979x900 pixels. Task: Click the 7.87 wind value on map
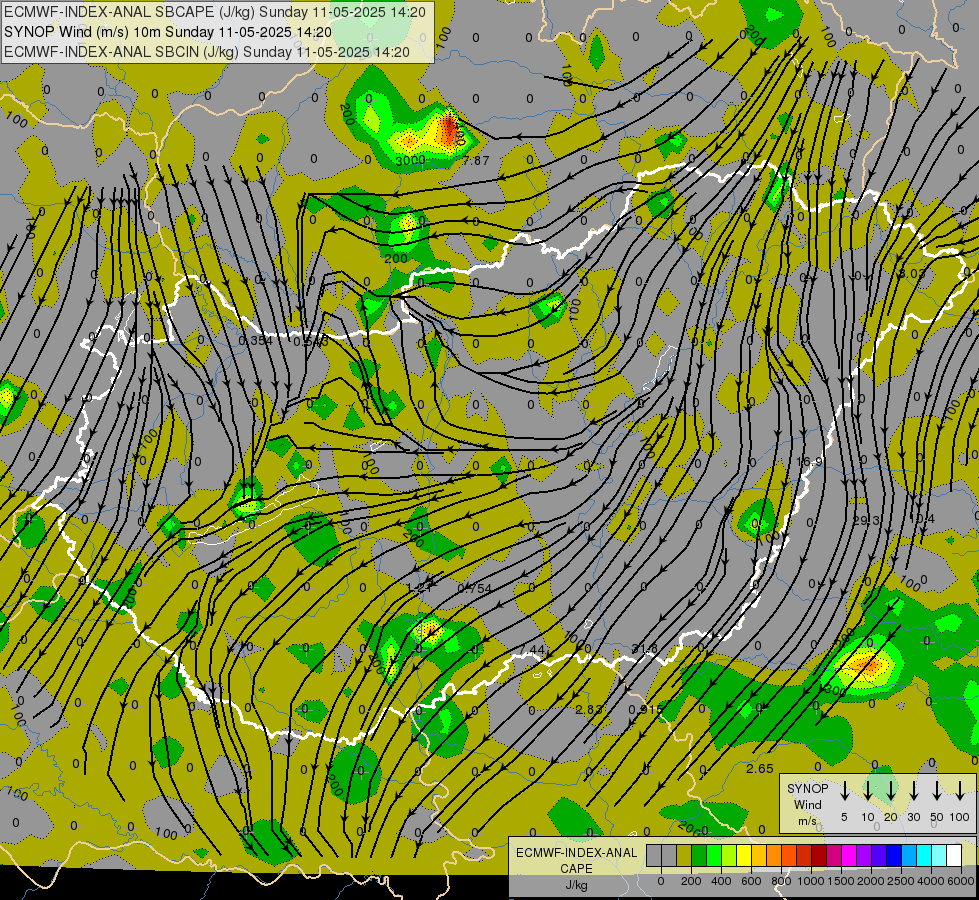(477, 161)
